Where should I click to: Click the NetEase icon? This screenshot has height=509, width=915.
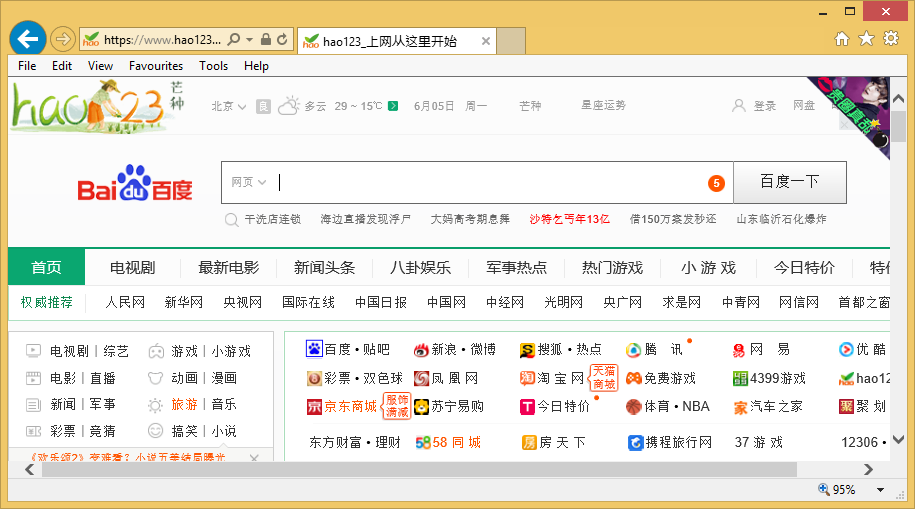tap(739, 350)
